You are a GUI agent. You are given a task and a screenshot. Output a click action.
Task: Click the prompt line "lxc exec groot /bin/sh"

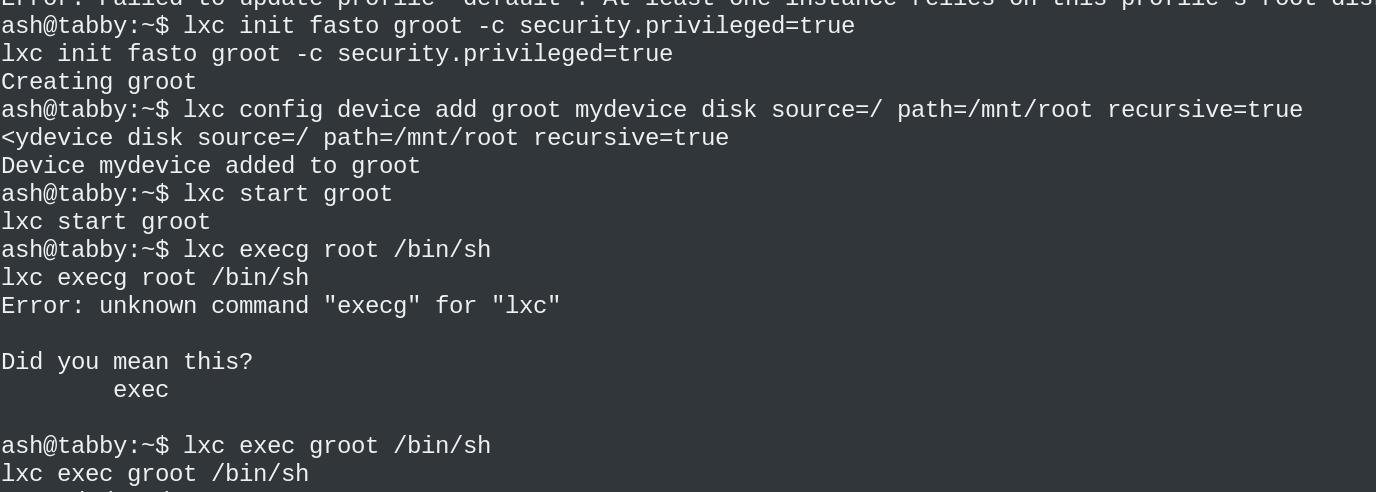tap(337, 446)
